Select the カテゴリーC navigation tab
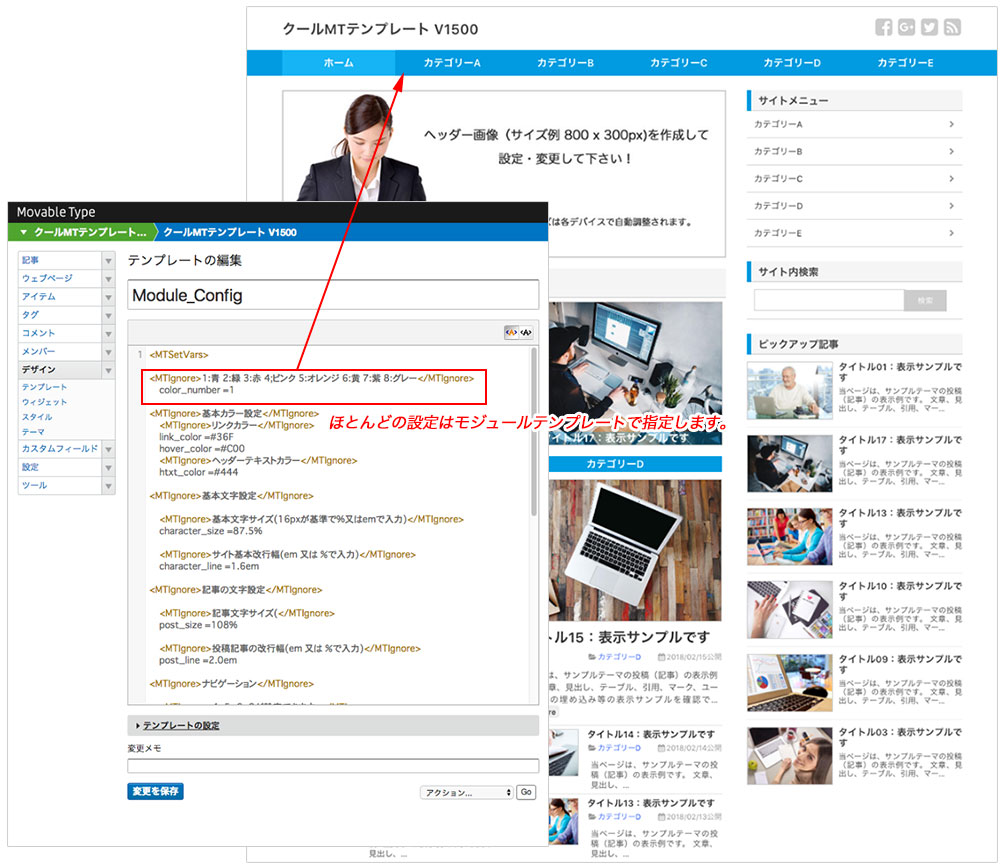The height and width of the screenshot is (865, 1000). [x=679, y=63]
